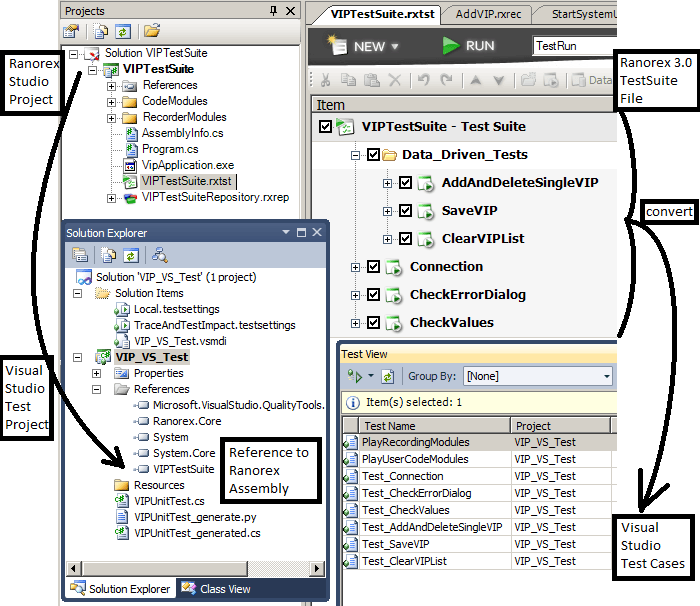Click the Show All Files icon in Projects toolbar
The width and height of the screenshot is (700, 606).
tap(100, 31)
